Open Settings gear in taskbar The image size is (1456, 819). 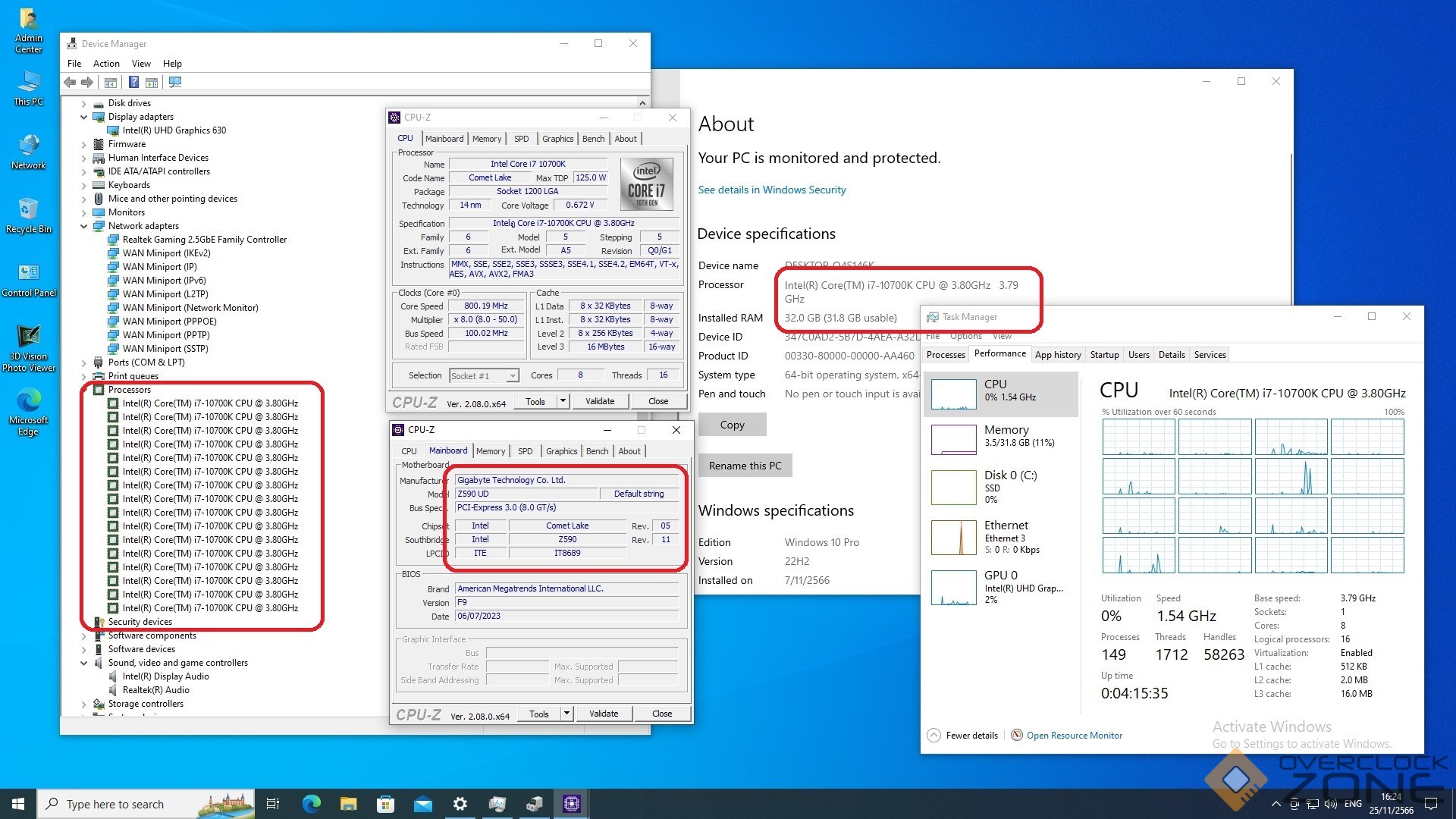(x=460, y=804)
